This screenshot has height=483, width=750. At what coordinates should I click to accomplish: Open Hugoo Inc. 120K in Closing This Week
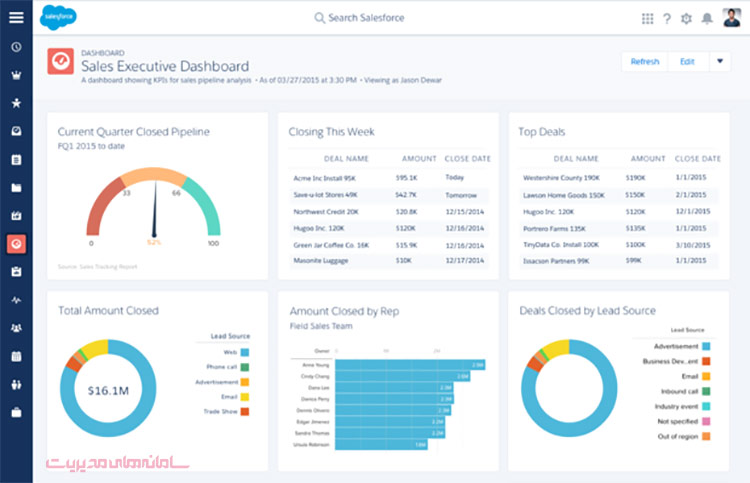(x=319, y=228)
